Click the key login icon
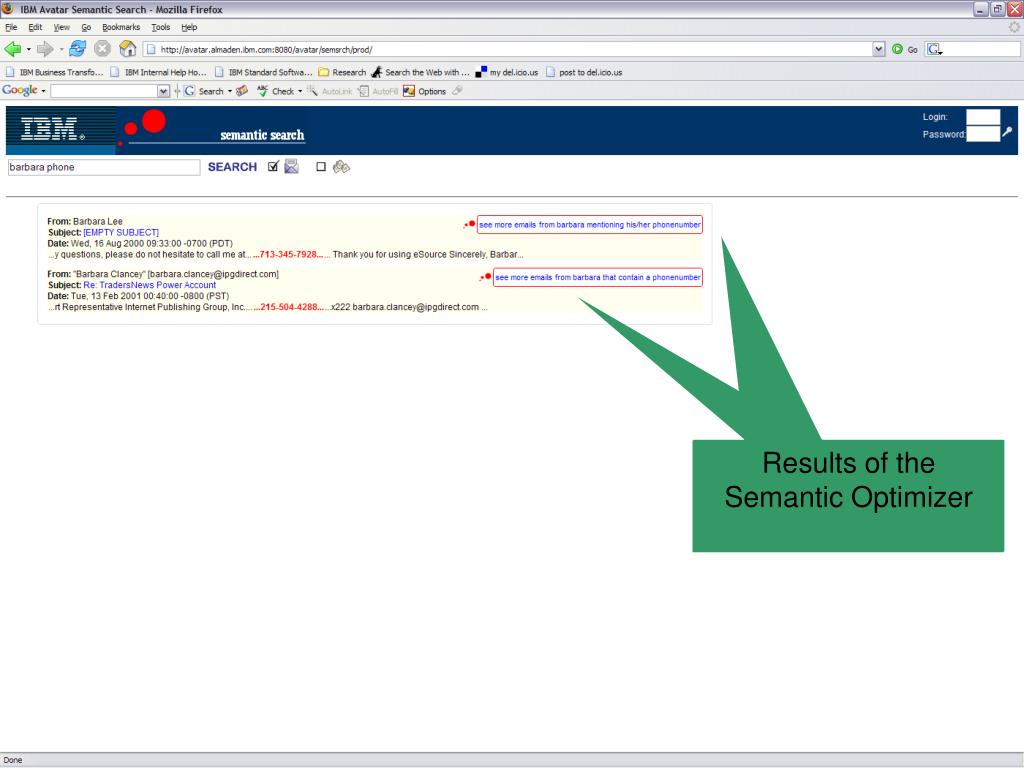Viewport: 1024px width, 768px height. [x=1007, y=132]
